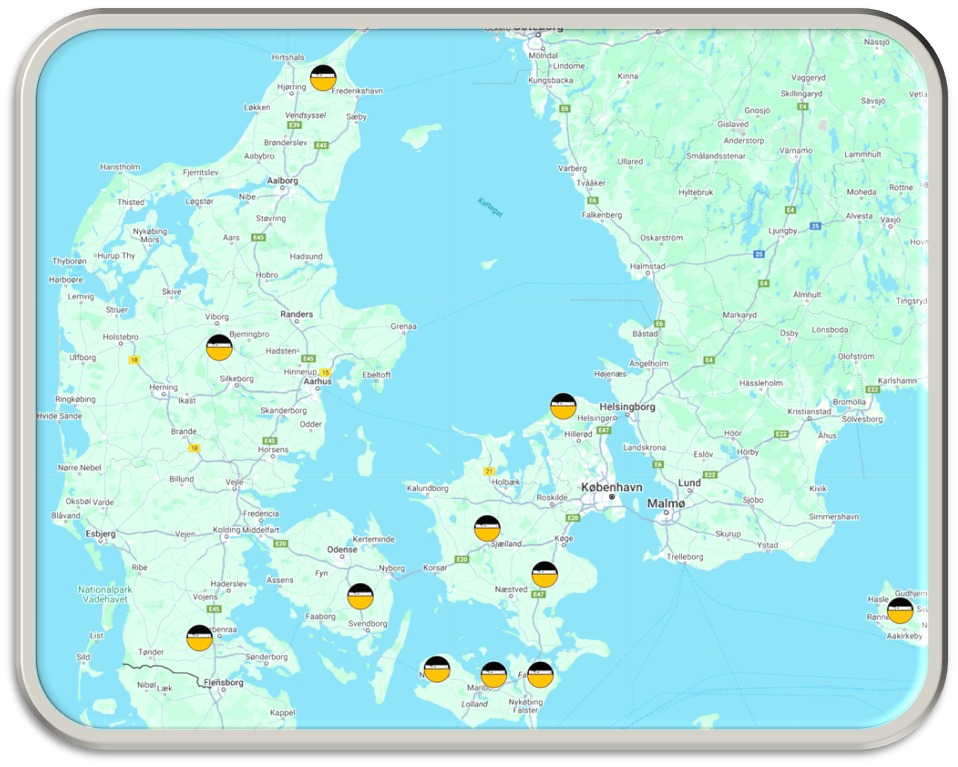Viewport: 958px width, 767px height.
Task: Click the Randers town label
Action: pyautogui.click(x=296, y=314)
